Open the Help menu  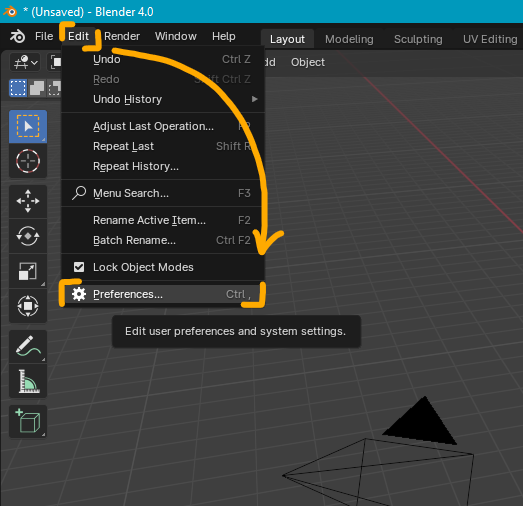click(224, 36)
